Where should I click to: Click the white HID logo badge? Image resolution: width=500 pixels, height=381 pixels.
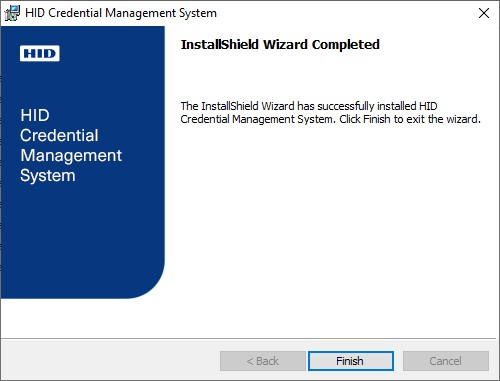pos(40,53)
